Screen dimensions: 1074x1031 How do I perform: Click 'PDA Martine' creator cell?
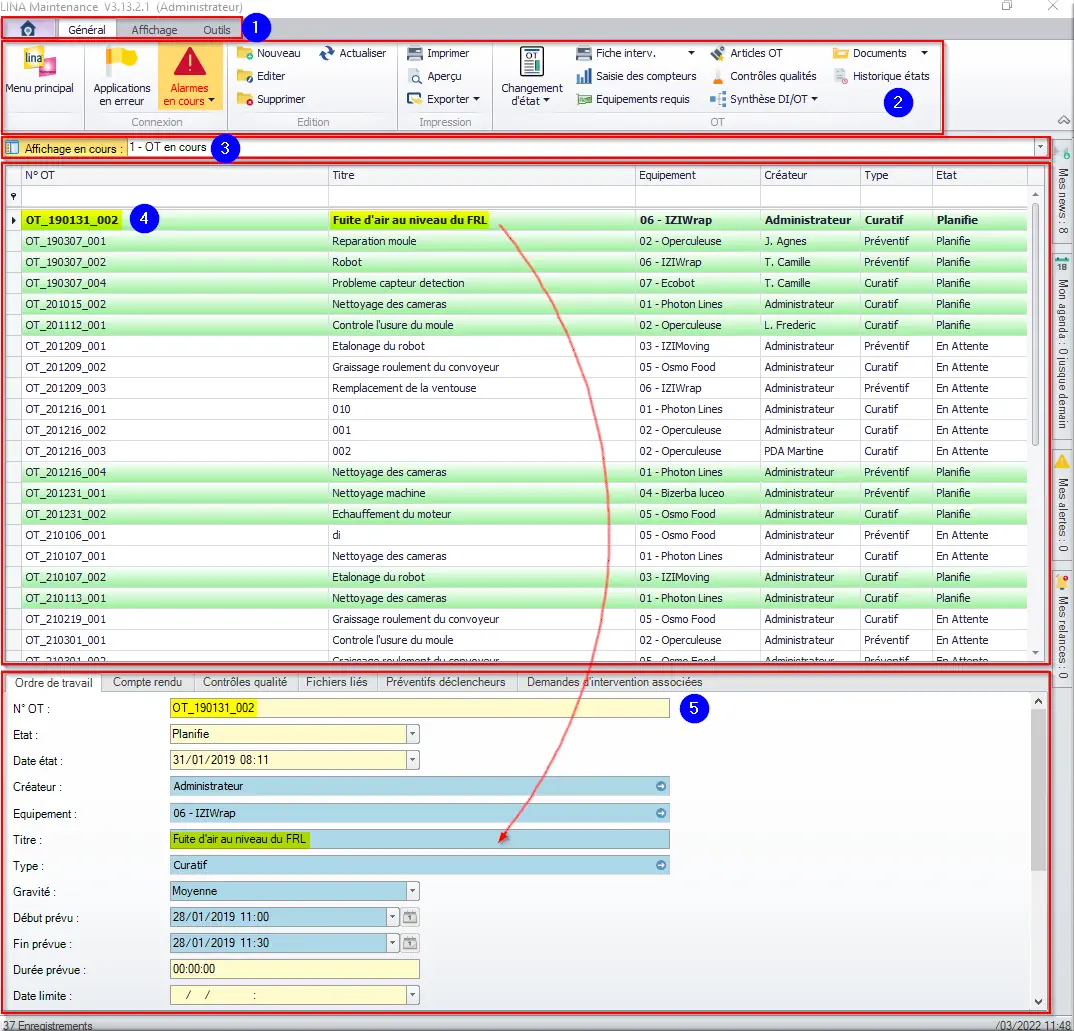coord(810,451)
